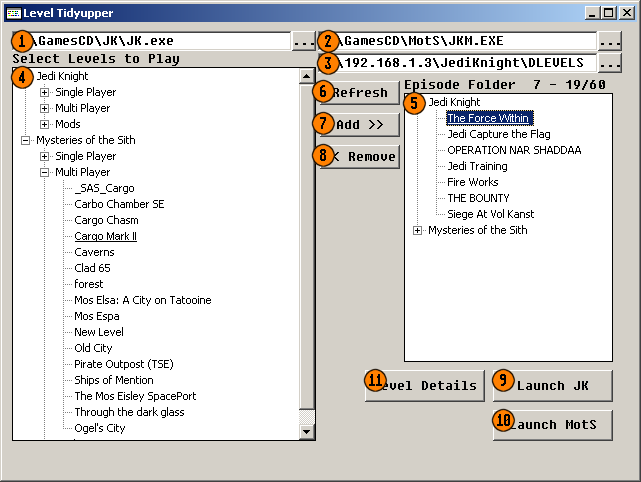
Task: Click Launch JK button
Action: pos(552,386)
